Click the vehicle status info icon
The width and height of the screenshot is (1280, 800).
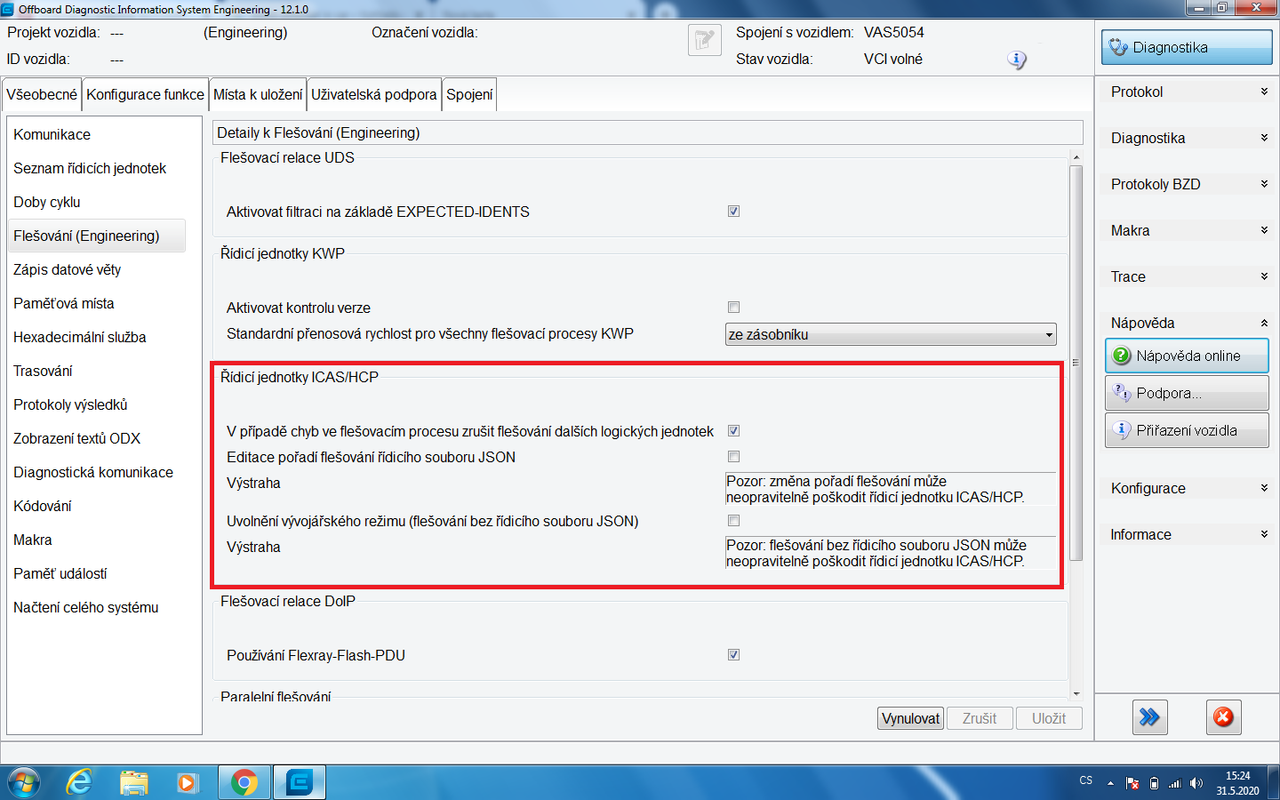tap(1017, 60)
